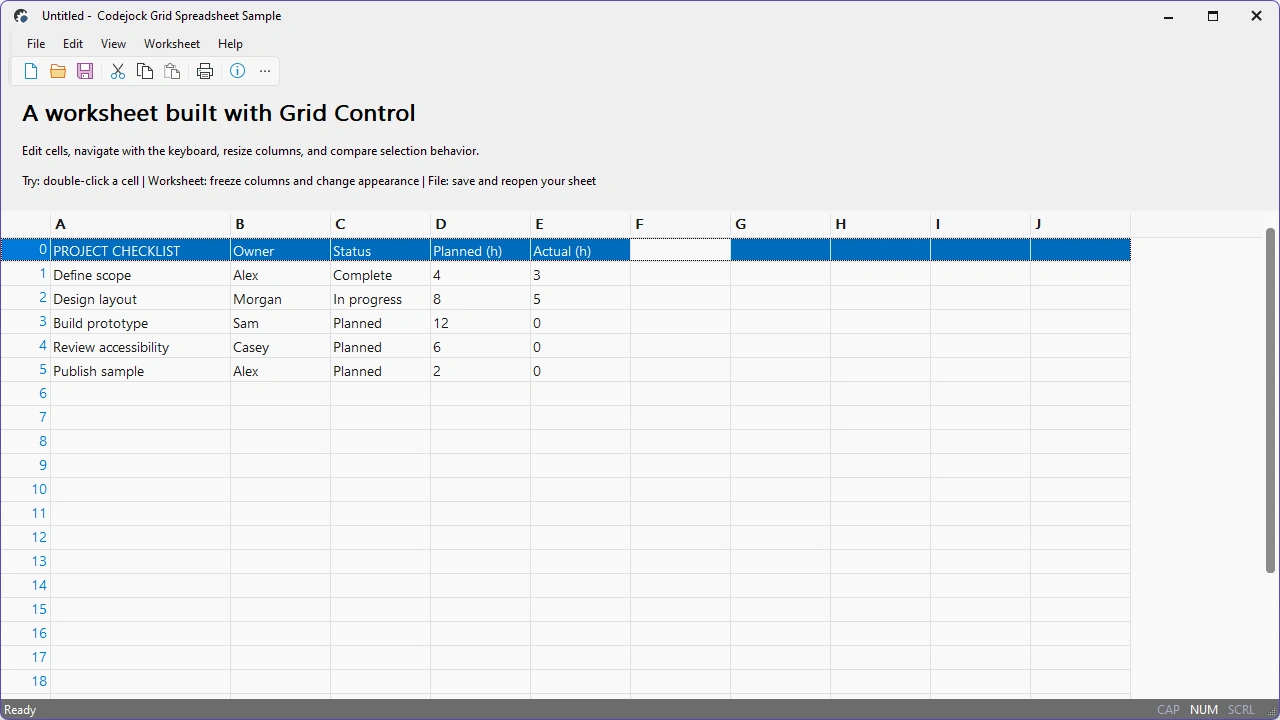Viewport: 1280px width, 720px height.
Task: Click the empty active cell in column F row 0
Action: 680,250
